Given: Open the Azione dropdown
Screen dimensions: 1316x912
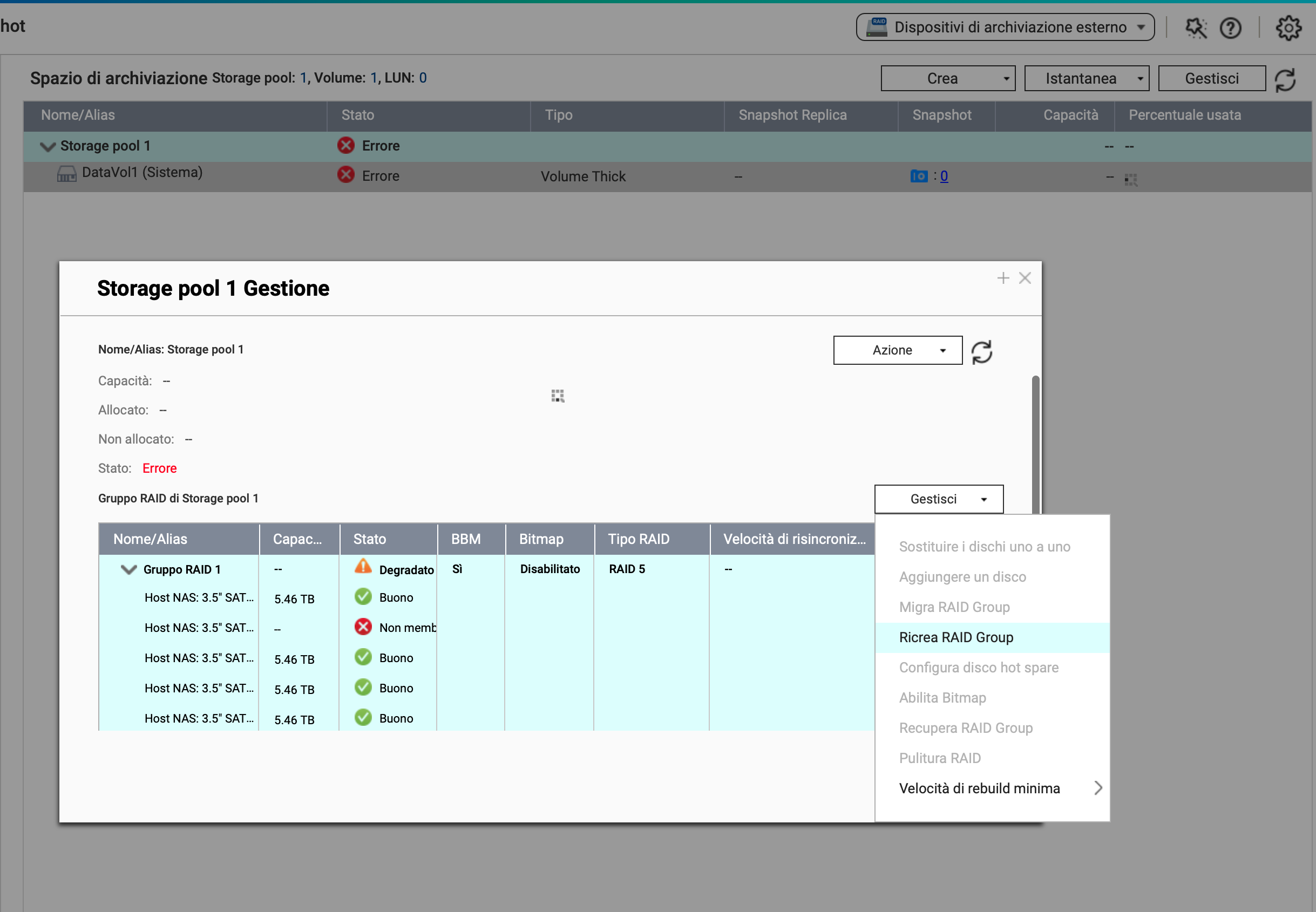Looking at the screenshot, I should coord(897,350).
